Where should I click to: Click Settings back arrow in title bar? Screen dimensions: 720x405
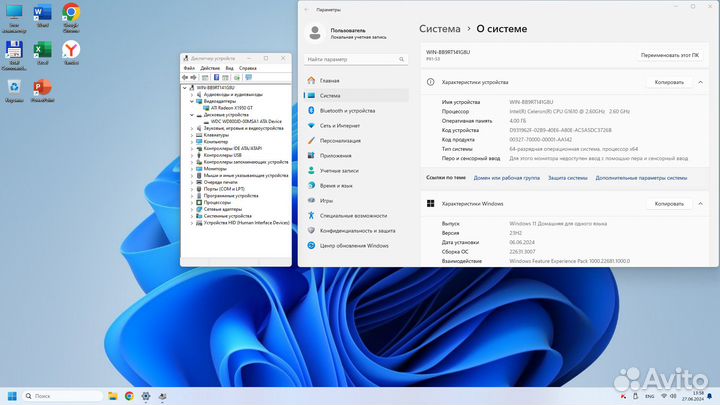click(x=307, y=9)
